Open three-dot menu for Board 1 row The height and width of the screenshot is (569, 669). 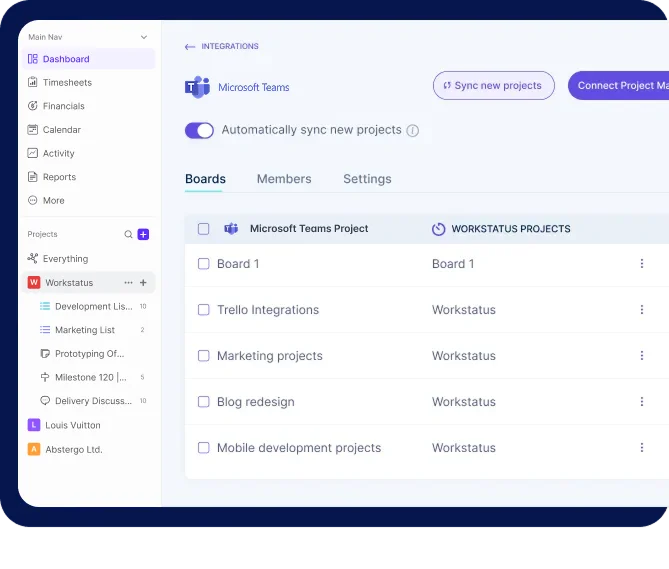tap(642, 264)
